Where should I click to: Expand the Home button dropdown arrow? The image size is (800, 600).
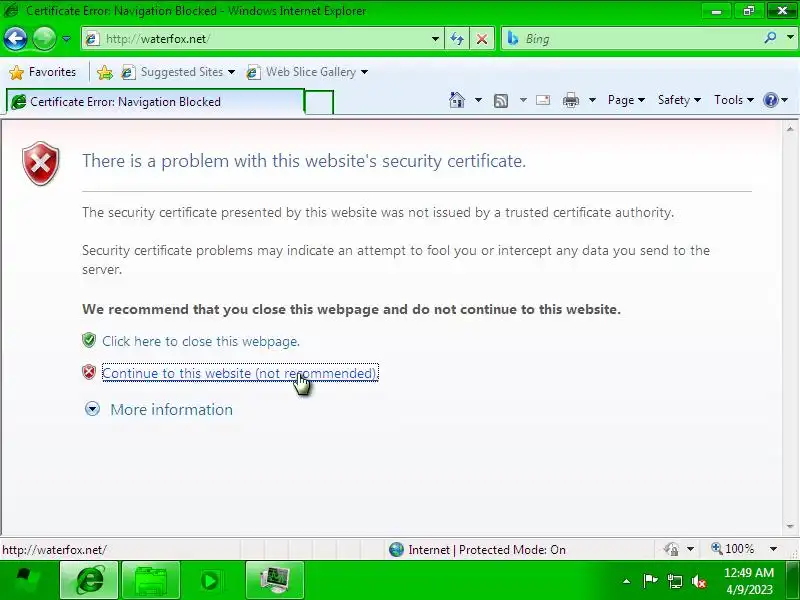(478, 100)
